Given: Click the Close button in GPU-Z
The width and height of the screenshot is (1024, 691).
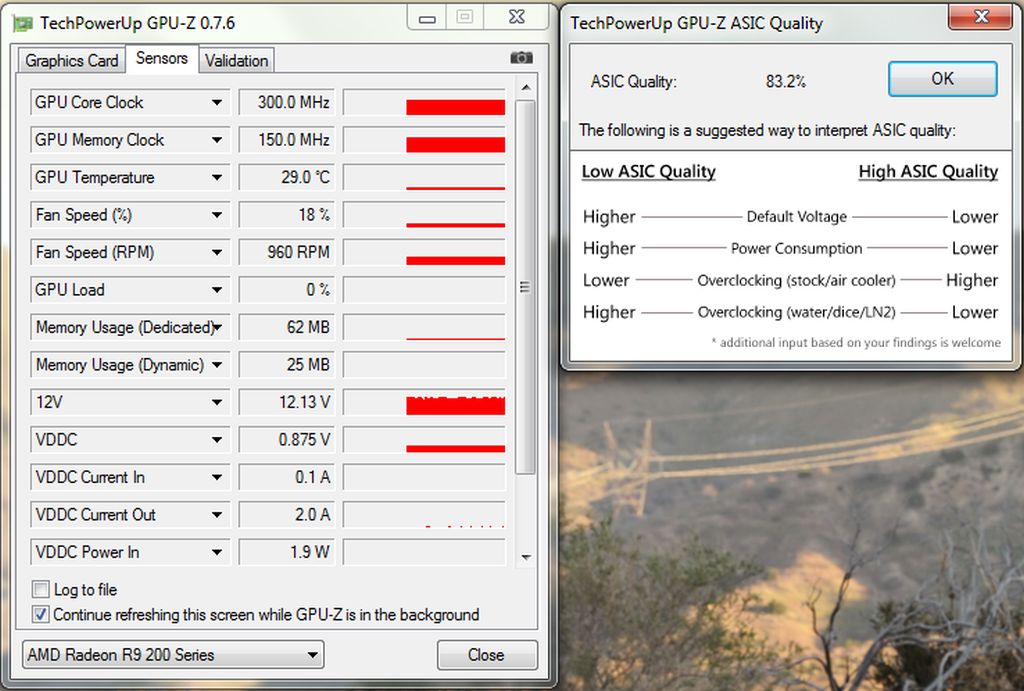Looking at the screenshot, I should click(487, 654).
